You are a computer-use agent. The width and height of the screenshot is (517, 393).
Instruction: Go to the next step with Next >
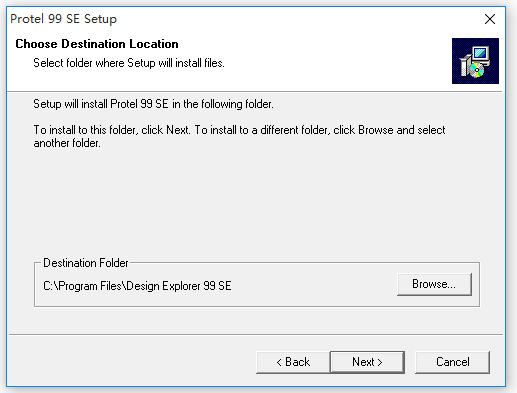tap(367, 362)
